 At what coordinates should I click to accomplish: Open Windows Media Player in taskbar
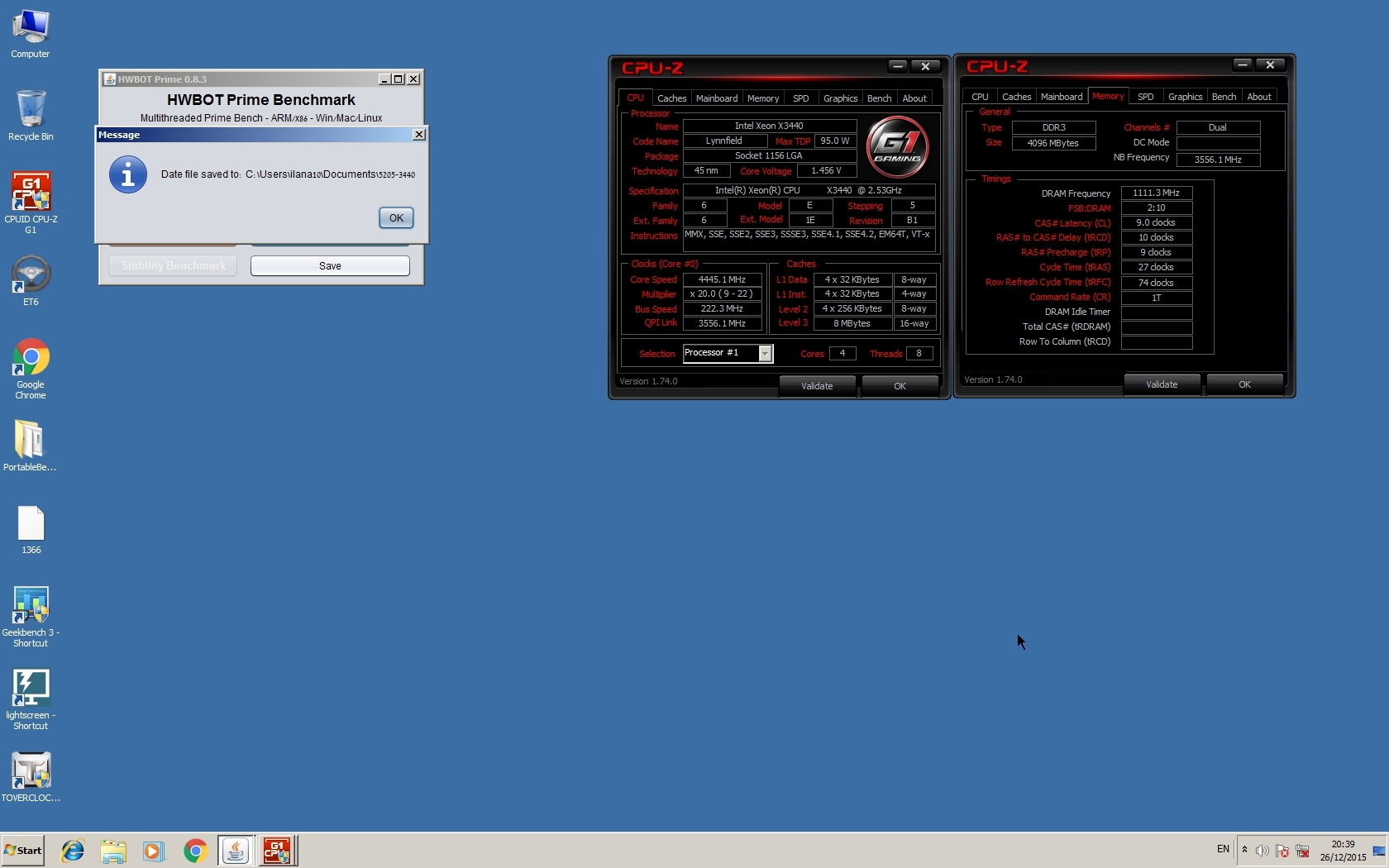pyautogui.click(x=153, y=851)
